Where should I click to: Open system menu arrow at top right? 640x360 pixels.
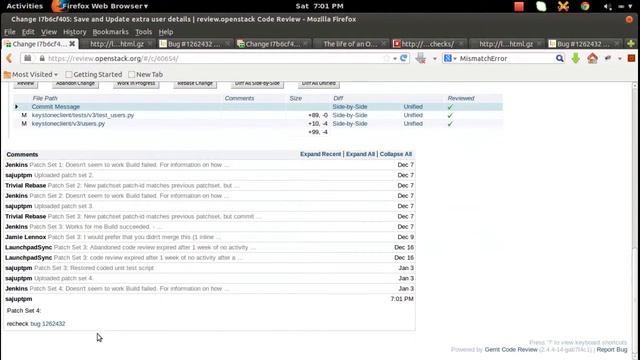click(631, 7)
